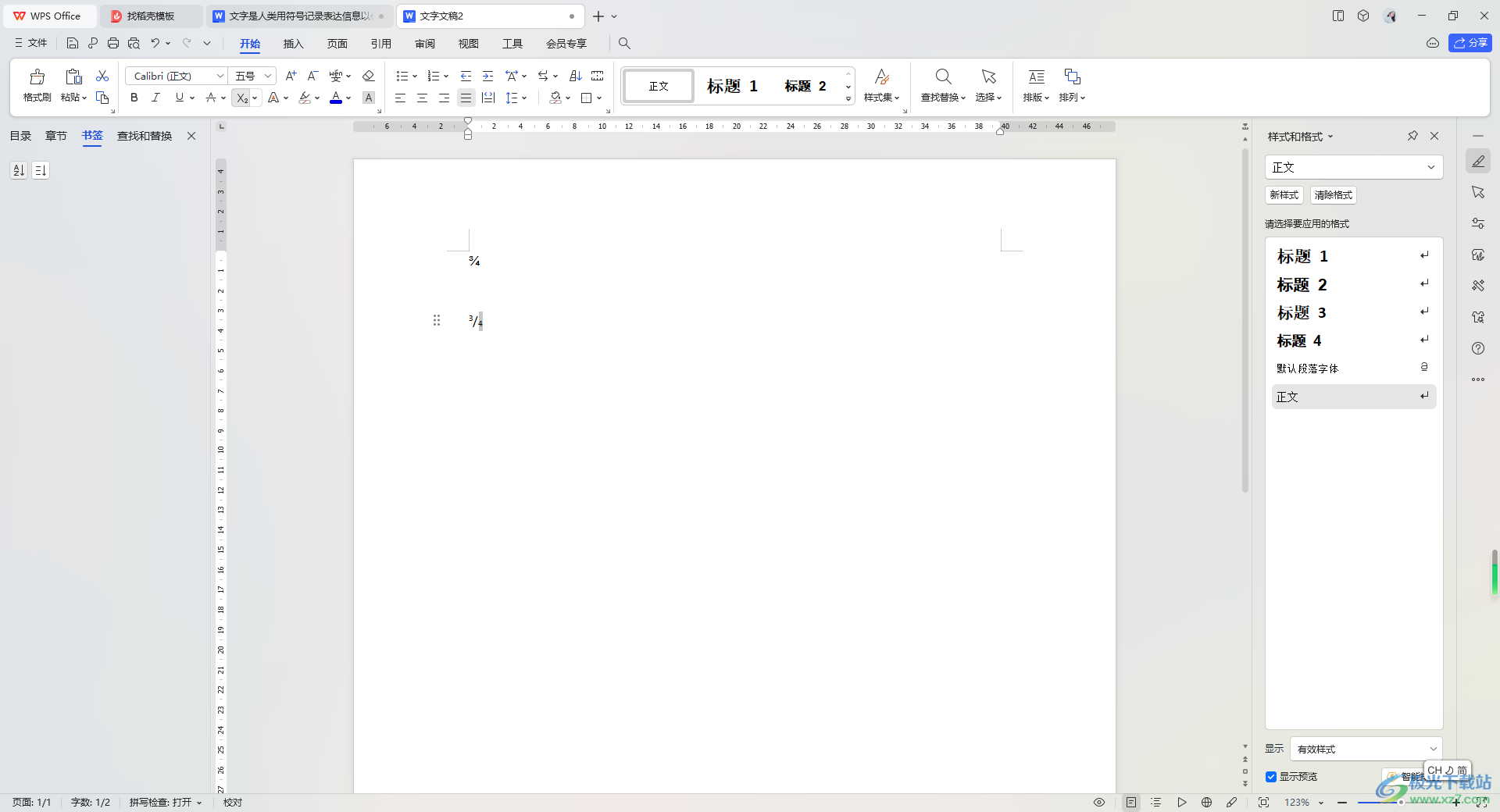Center align text
Image resolution: width=1500 pixels, height=812 pixels.
[x=422, y=98]
